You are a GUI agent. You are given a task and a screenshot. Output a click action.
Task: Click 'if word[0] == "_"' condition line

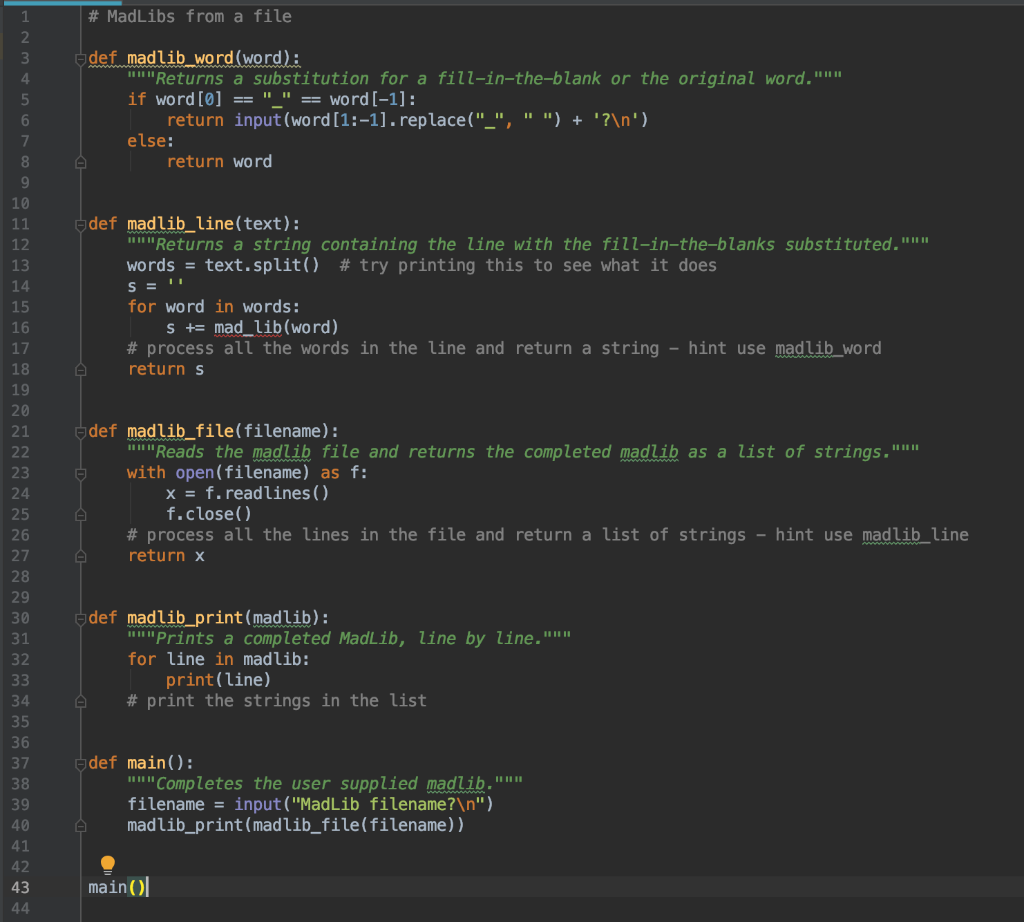pyautogui.click(x=272, y=99)
